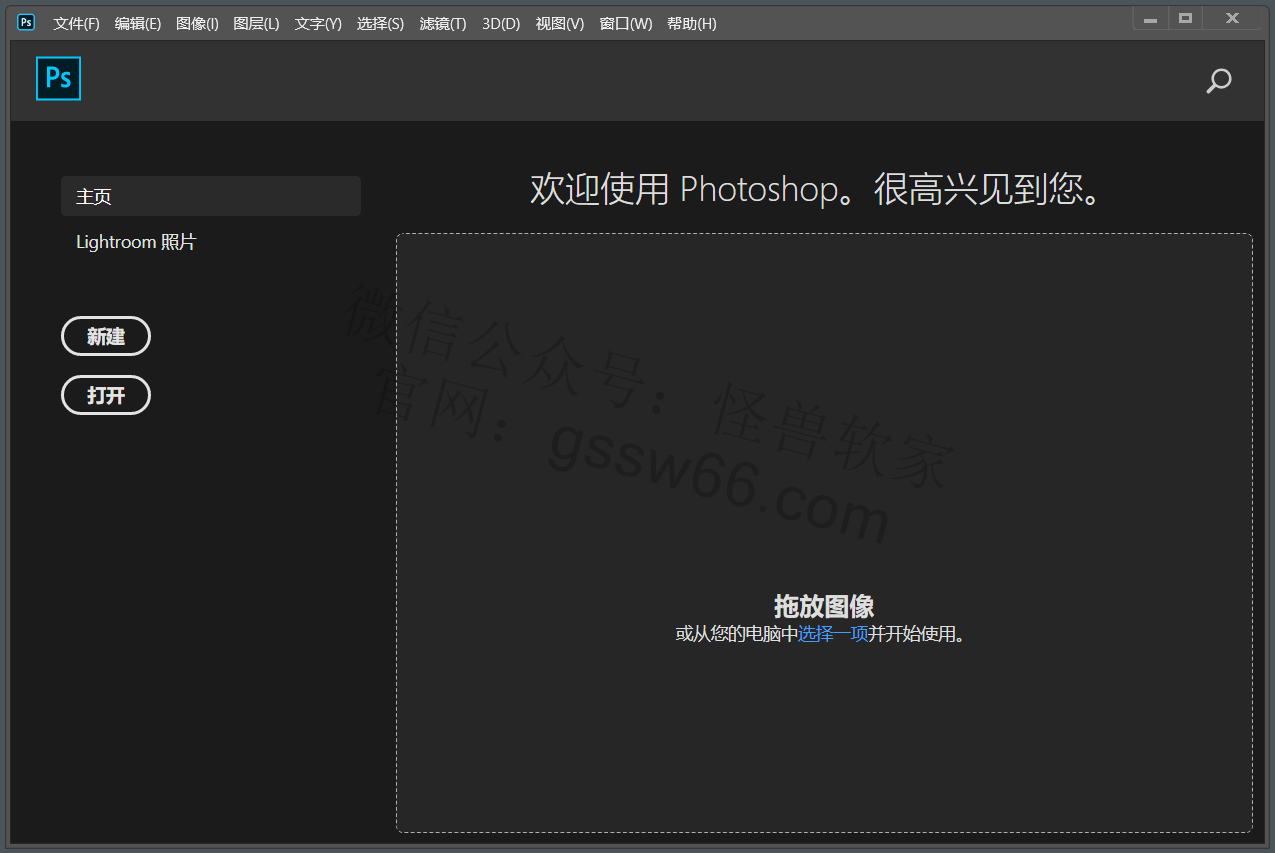The width and height of the screenshot is (1275, 853).
Task: Open the 窗口(W) menu
Action: [625, 23]
